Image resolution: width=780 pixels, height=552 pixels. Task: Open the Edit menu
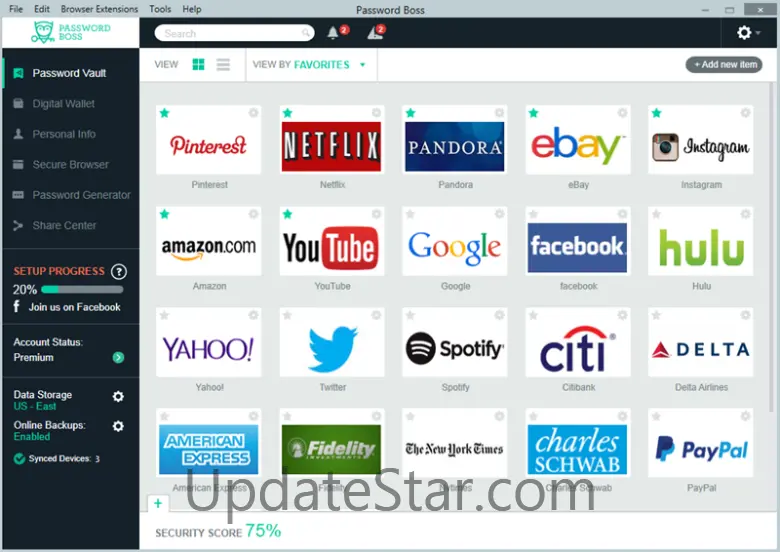click(x=42, y=9)
